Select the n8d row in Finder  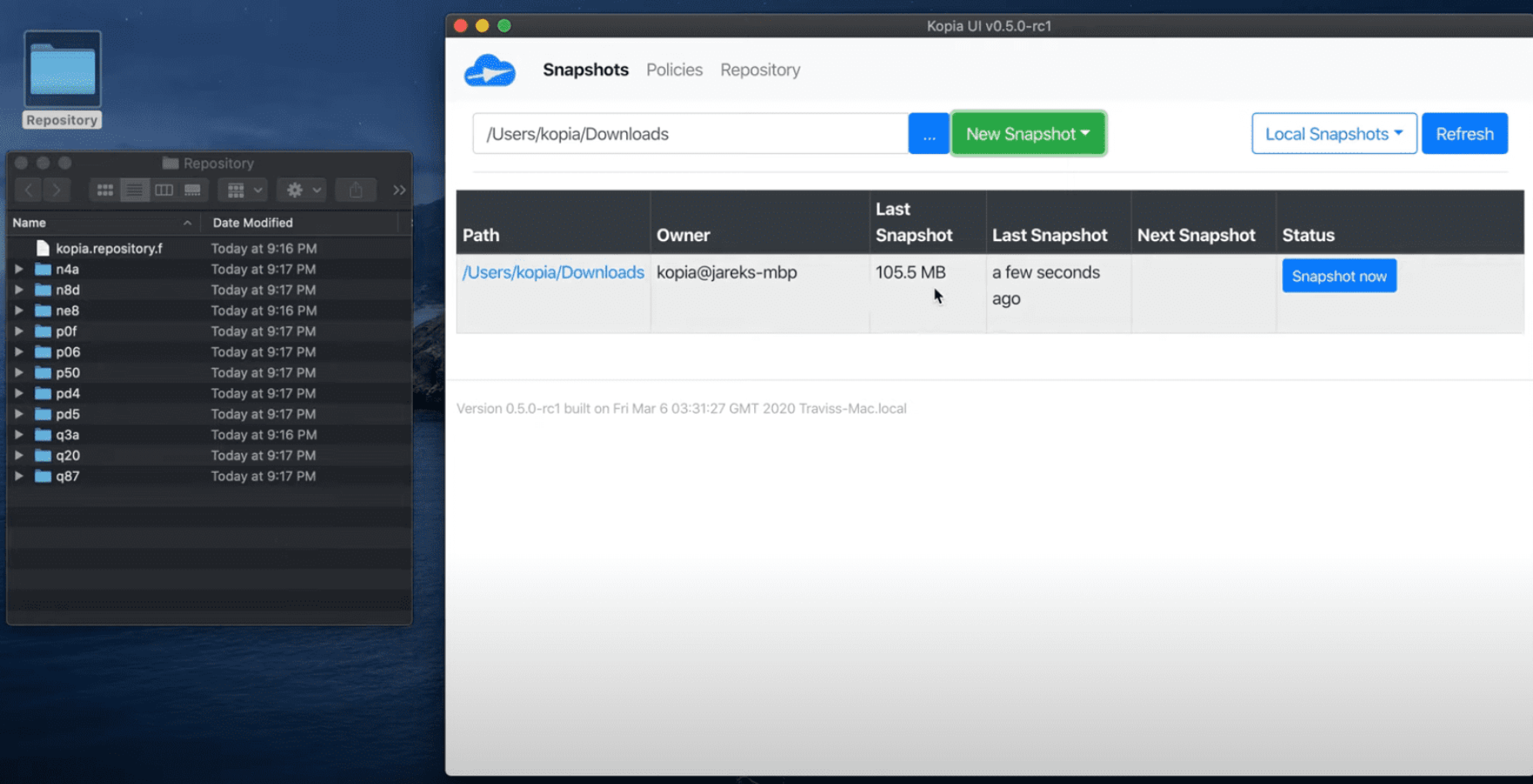(210, 290)
